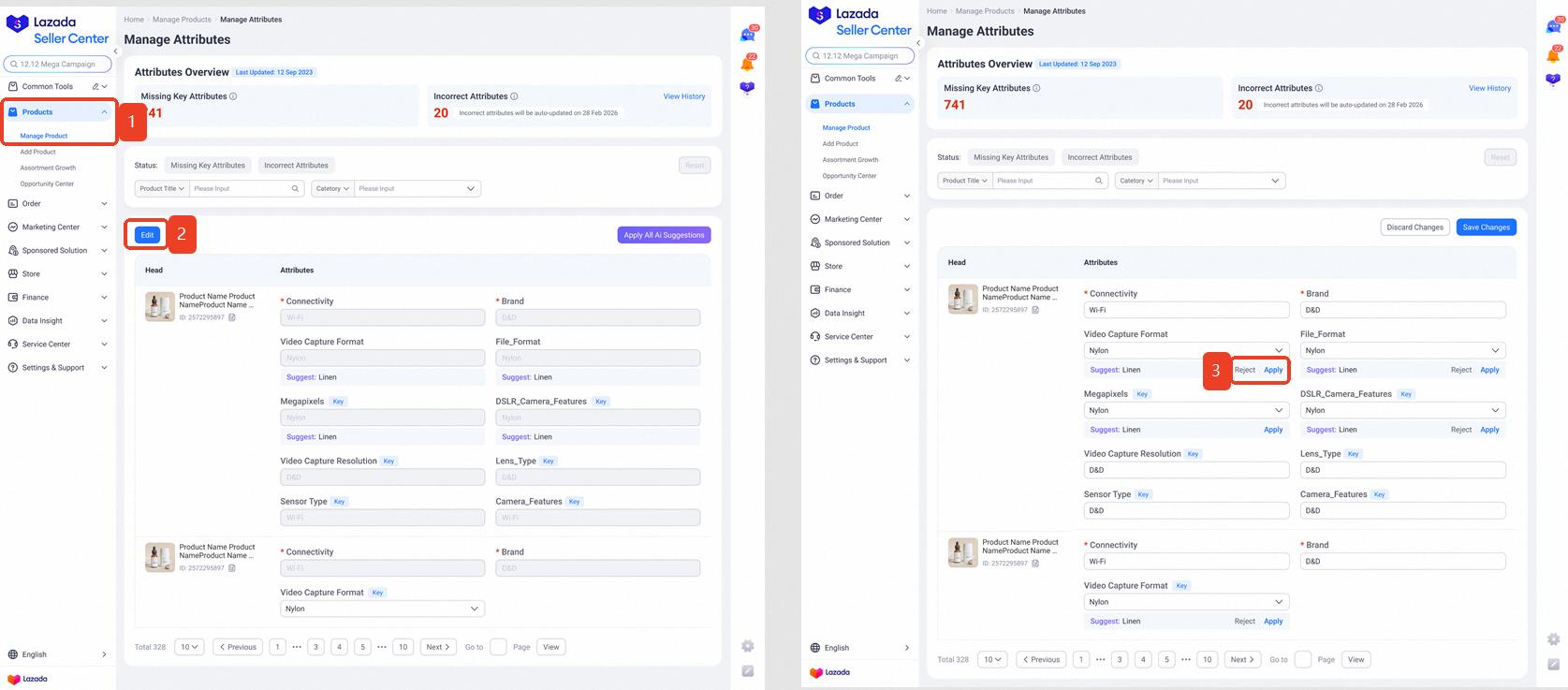The image size is (1568, 690).
Task: Click the pencil icon beside Common Tools, left view
Action: tap(95, 86)
